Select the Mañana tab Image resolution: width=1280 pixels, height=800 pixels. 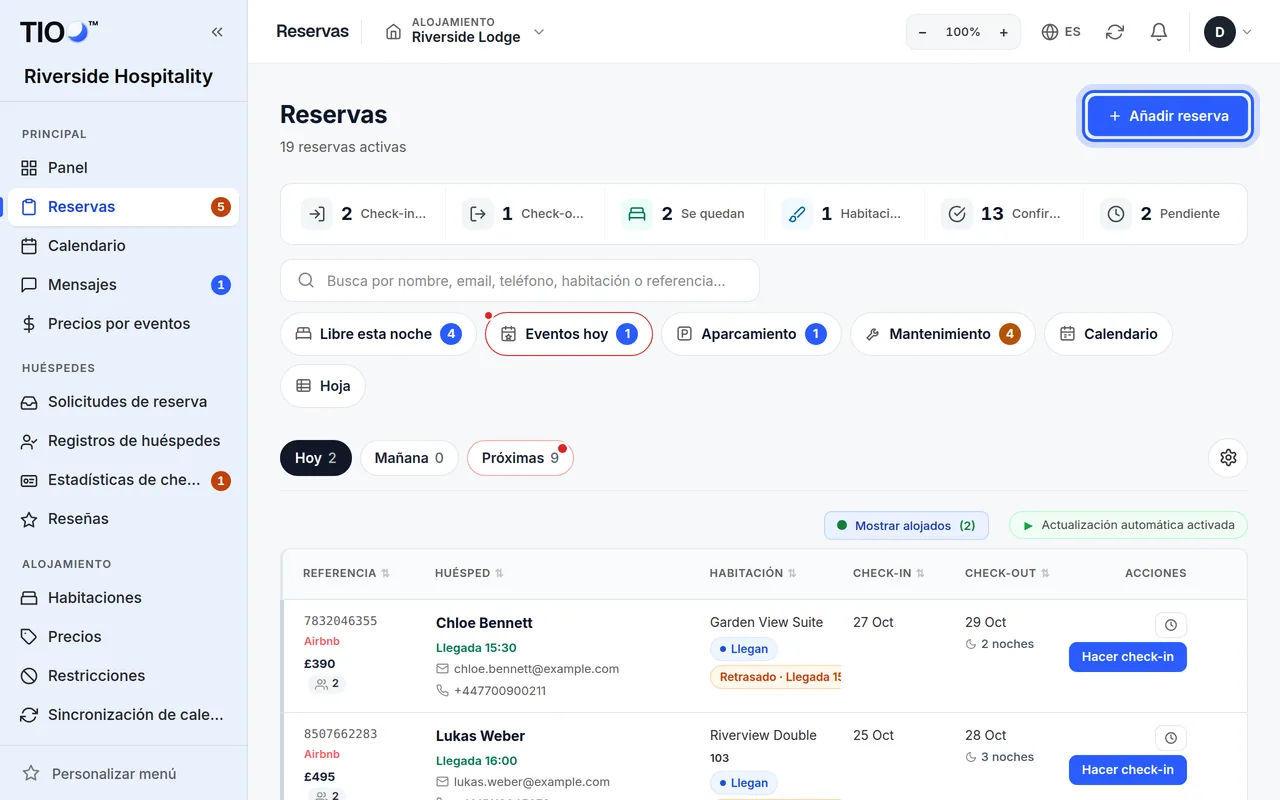tap(409, 458)
